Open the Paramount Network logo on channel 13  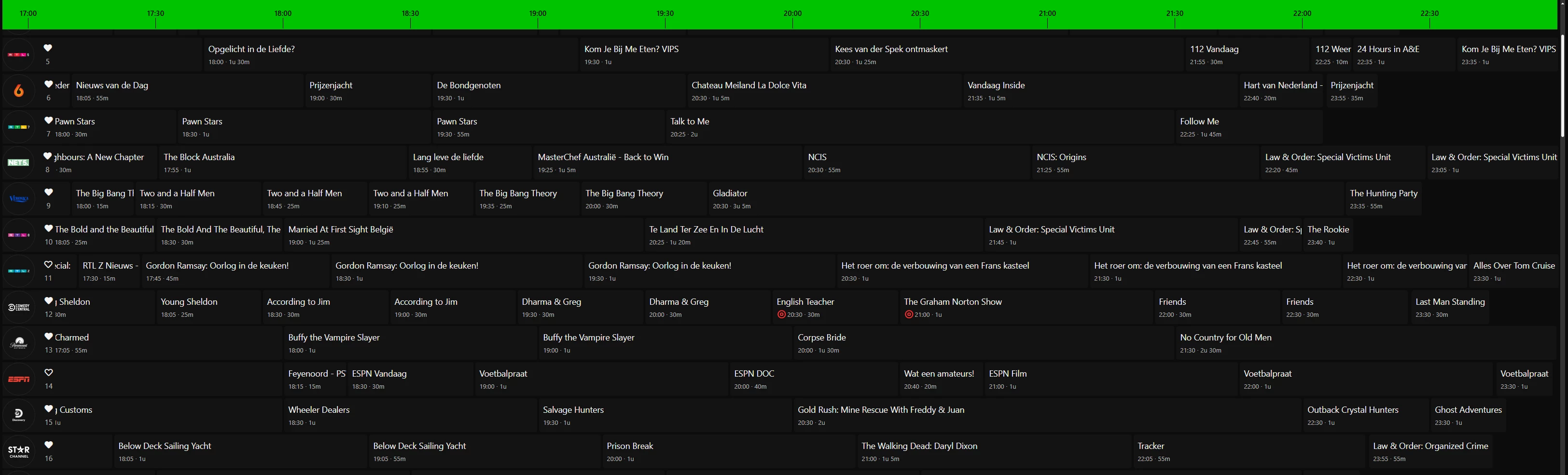click(18, 343)
